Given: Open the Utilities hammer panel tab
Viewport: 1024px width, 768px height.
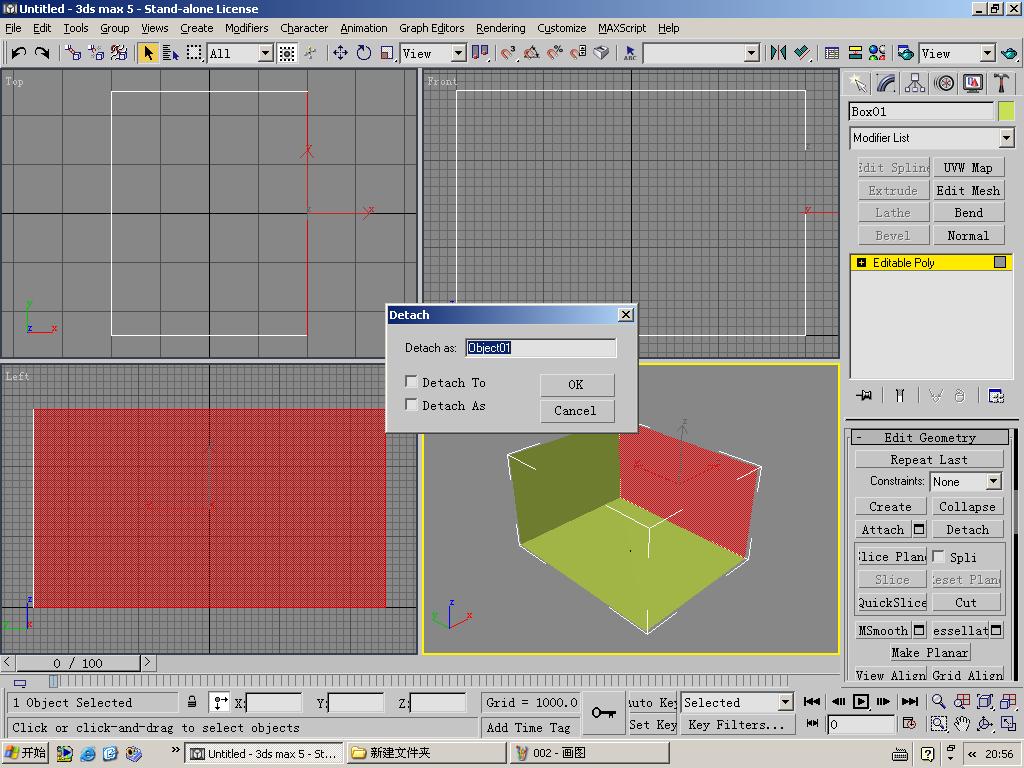Looking at the screenshot, I should click(x=1001, y=84).
